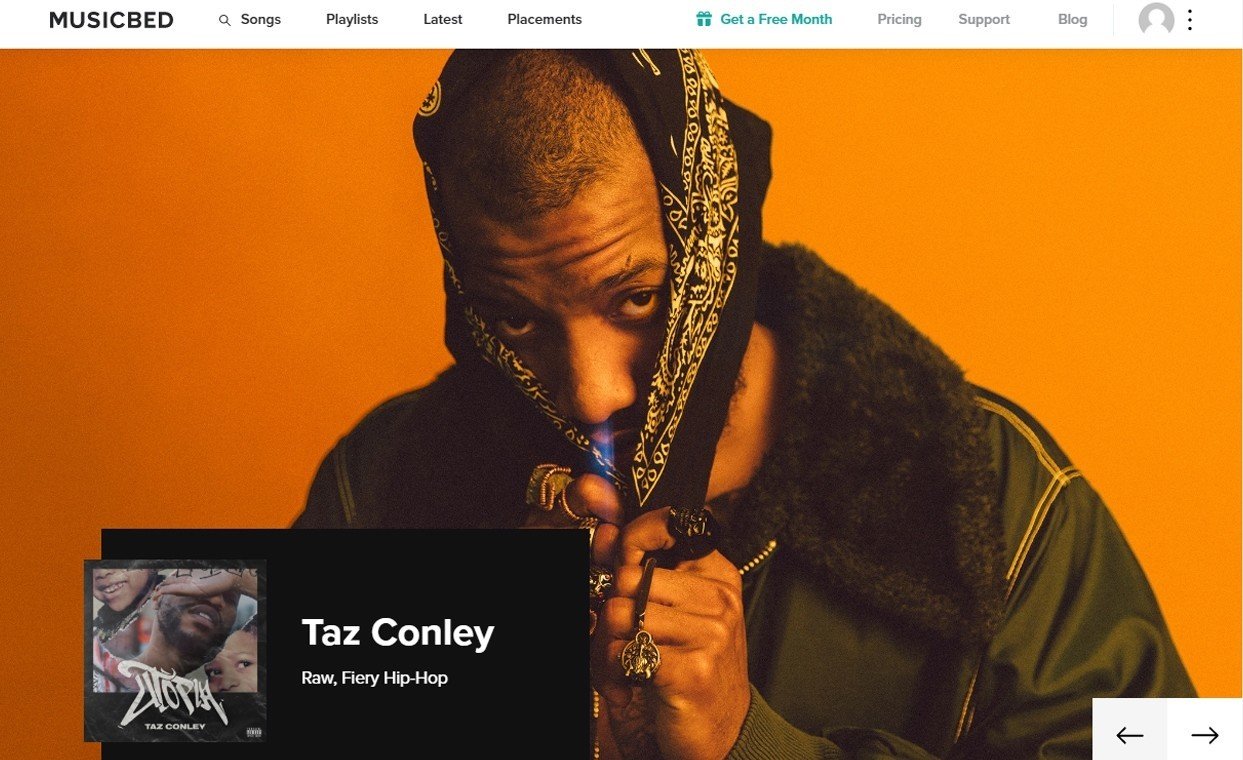The width and height of the screenshot is (1243, 760).
Task: Click the user avatar icon
Action: 1156,20
